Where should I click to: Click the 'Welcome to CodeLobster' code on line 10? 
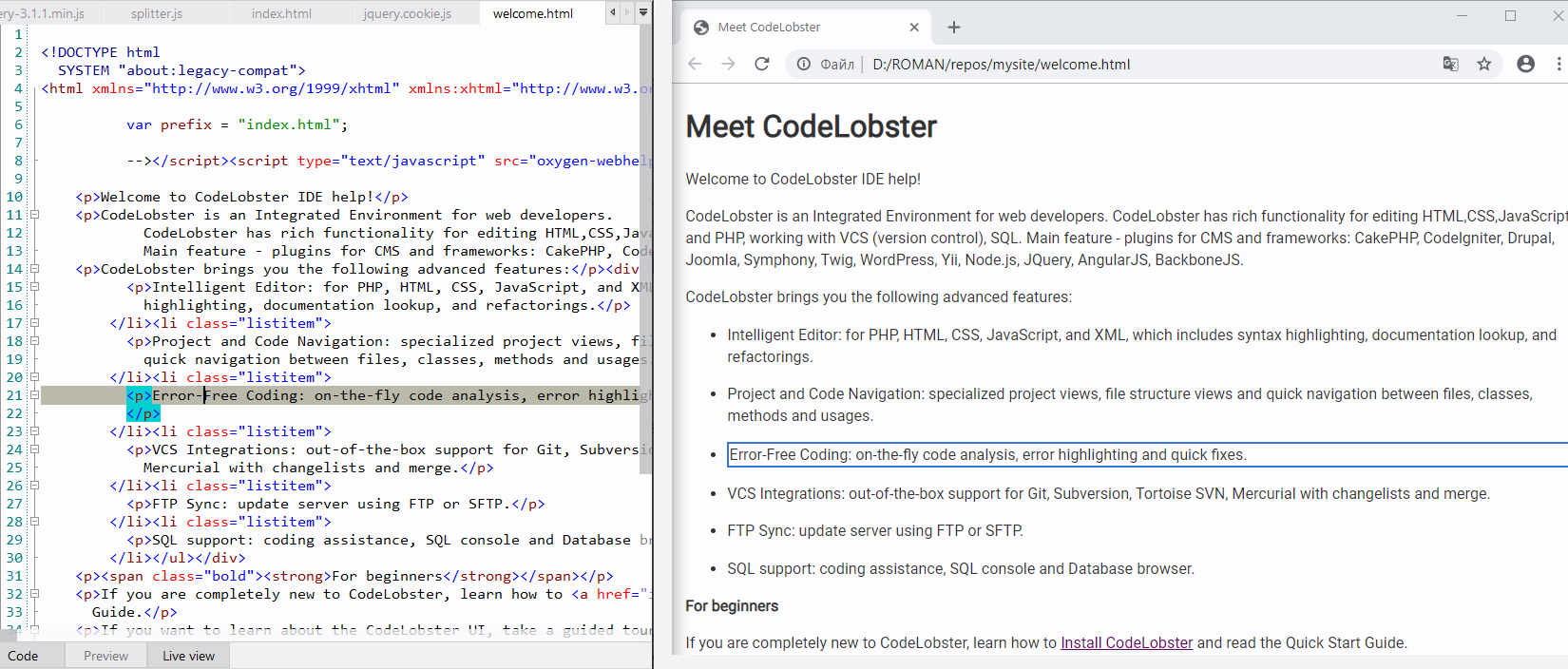241,197
